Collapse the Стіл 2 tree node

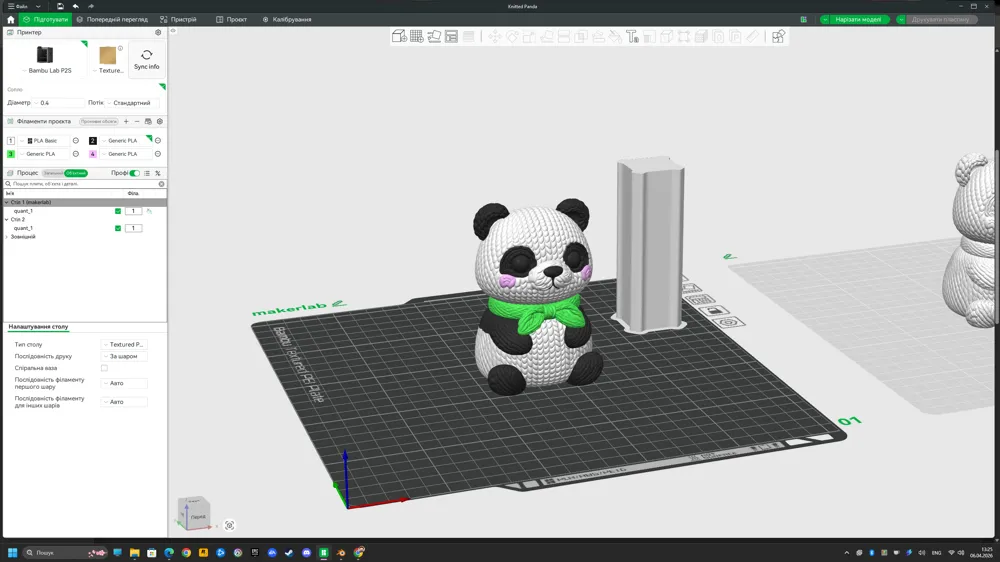(7, 219)
